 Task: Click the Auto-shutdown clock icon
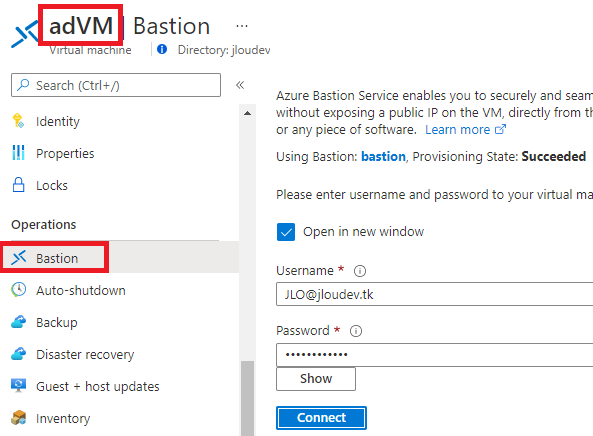(19, 290)
